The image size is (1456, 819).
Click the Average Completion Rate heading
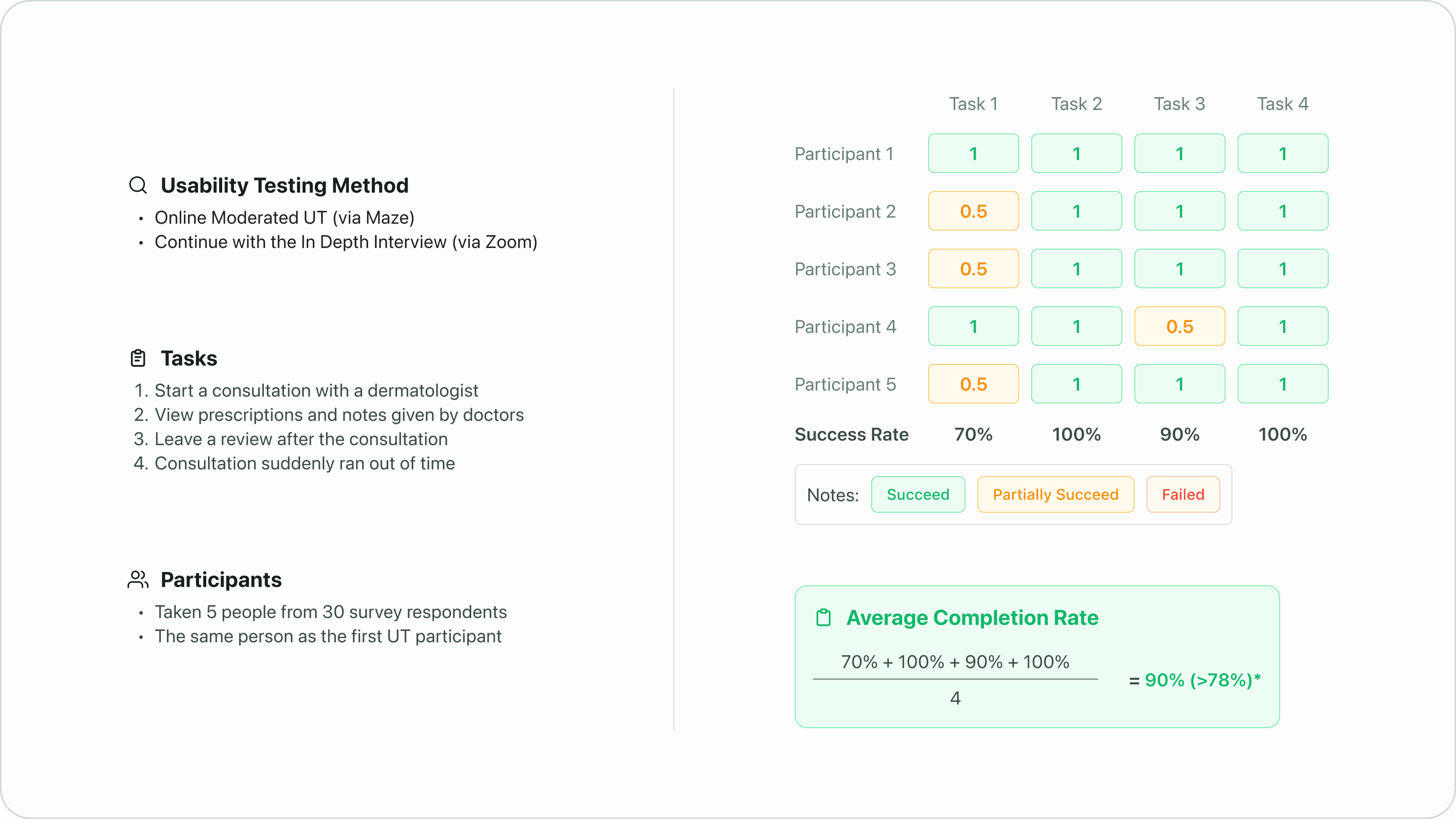pyautogui.click(x=972, y=617)
